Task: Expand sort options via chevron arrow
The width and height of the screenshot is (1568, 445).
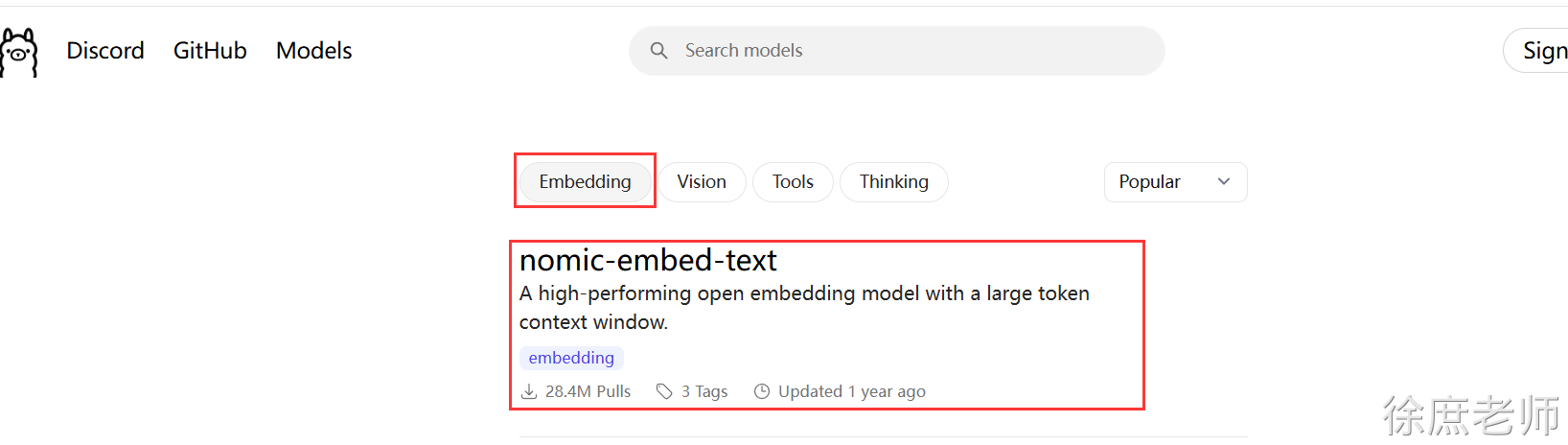Action: 1224,182
